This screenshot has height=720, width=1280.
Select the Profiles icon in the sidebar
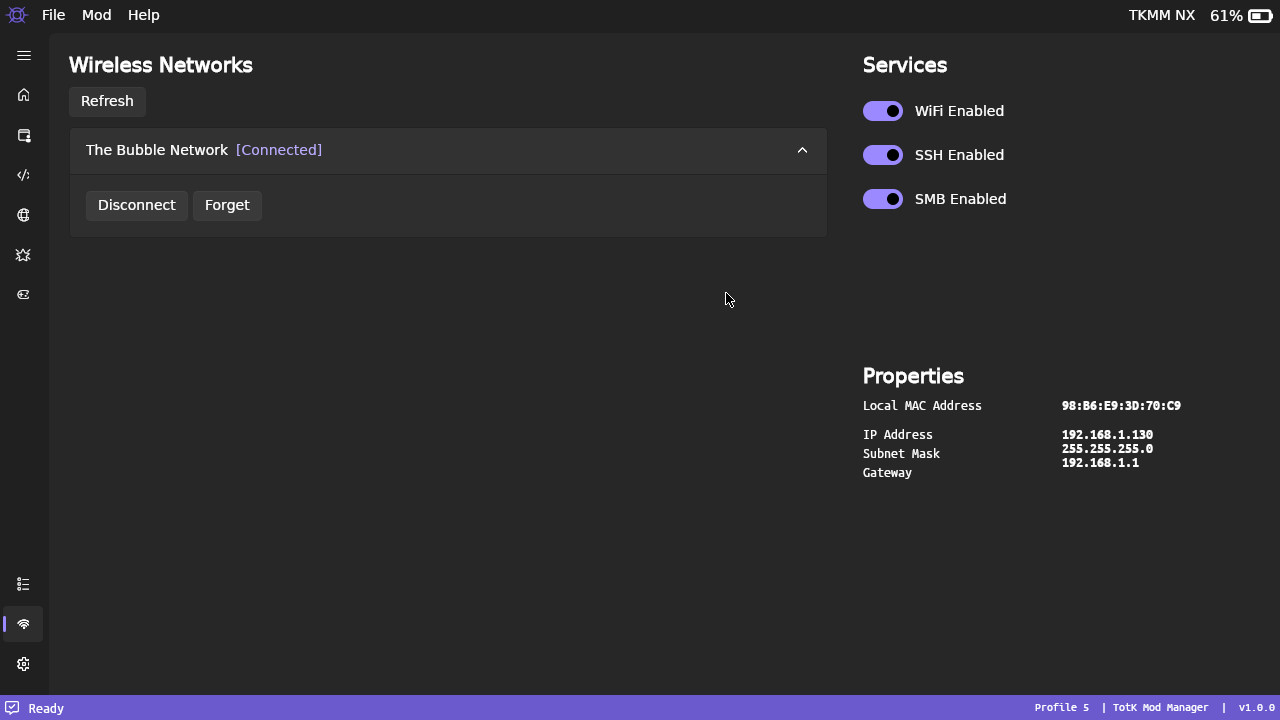23,136
